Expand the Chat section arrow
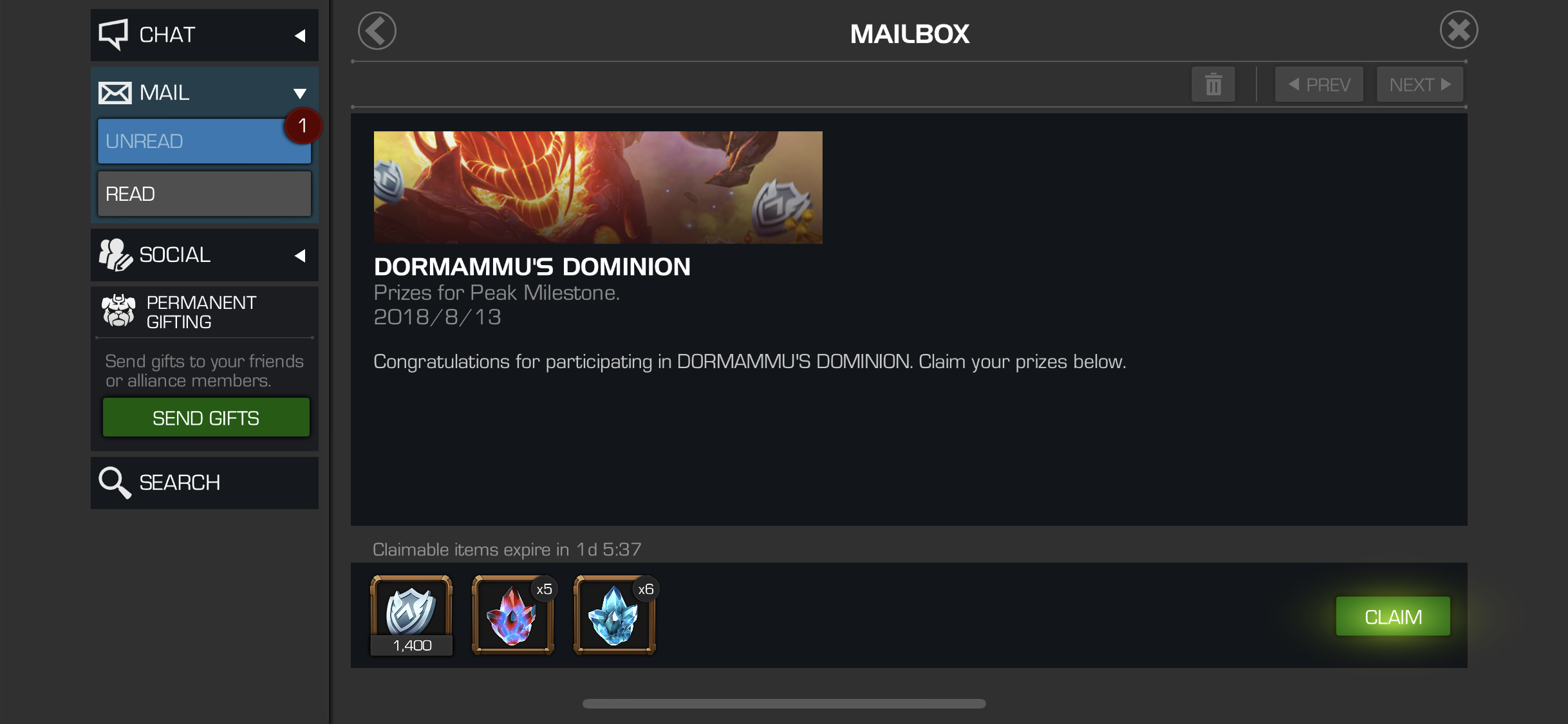The height and width of the screenshot is (724, 1568). pyautogui.click(x=300, y=35)
